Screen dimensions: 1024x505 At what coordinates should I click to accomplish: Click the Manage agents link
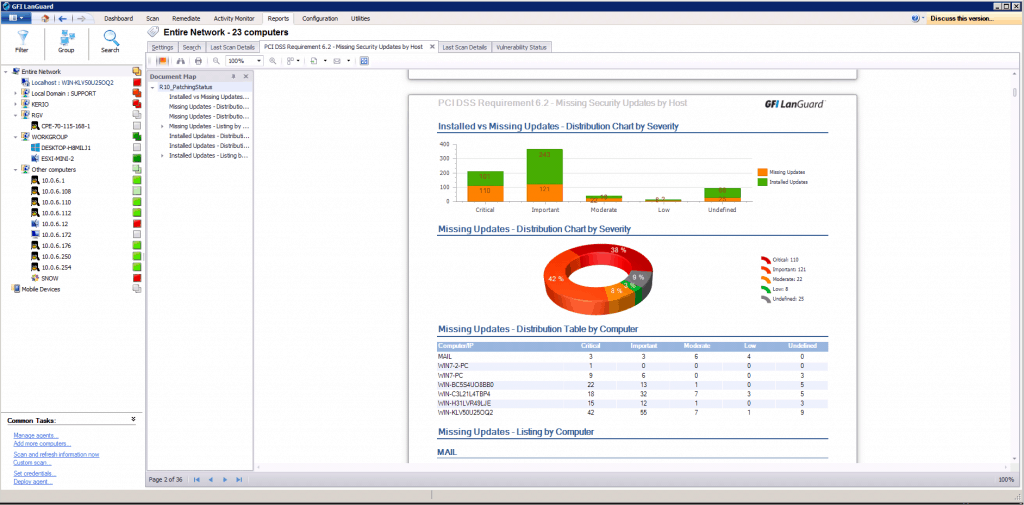(x=36, y=435)
